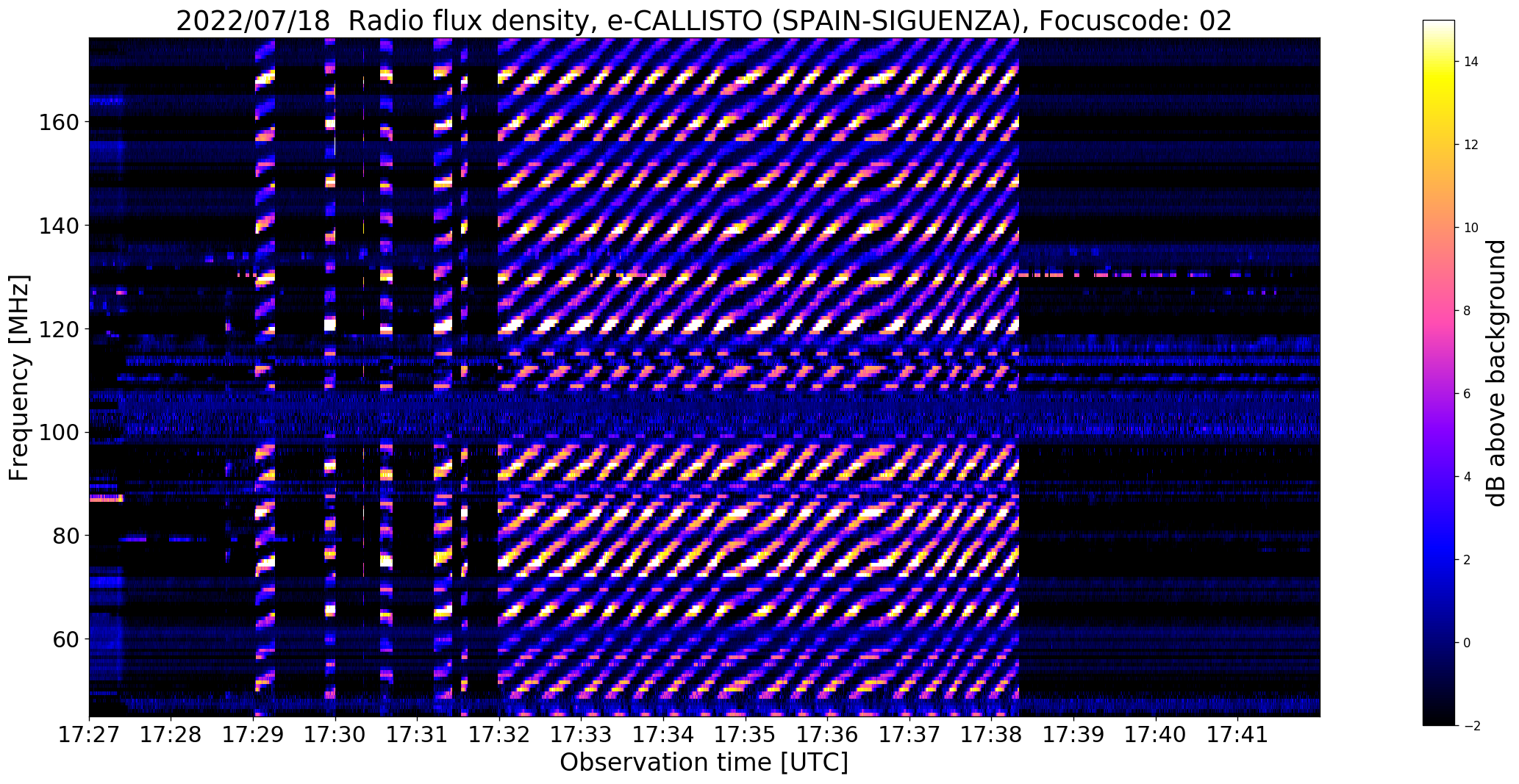1519x784 pixels.
Task: Click the plot title mentioning SPAIN-SIGUENZA
Action: click(x=704, y=21)
